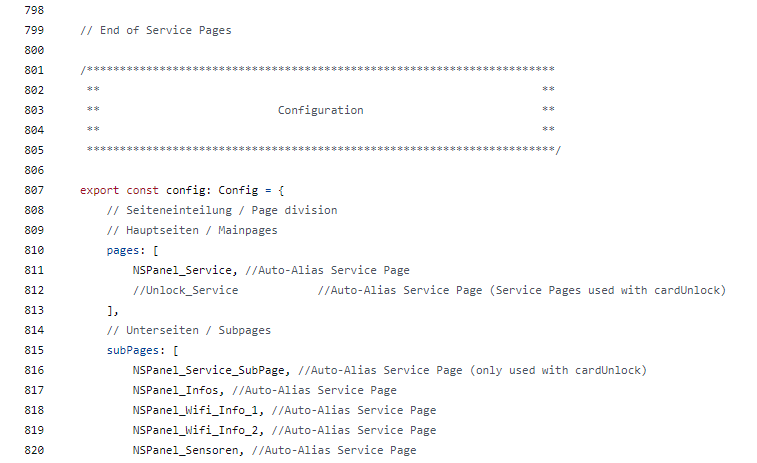
Task: Click line number 820
Action: 34,450
